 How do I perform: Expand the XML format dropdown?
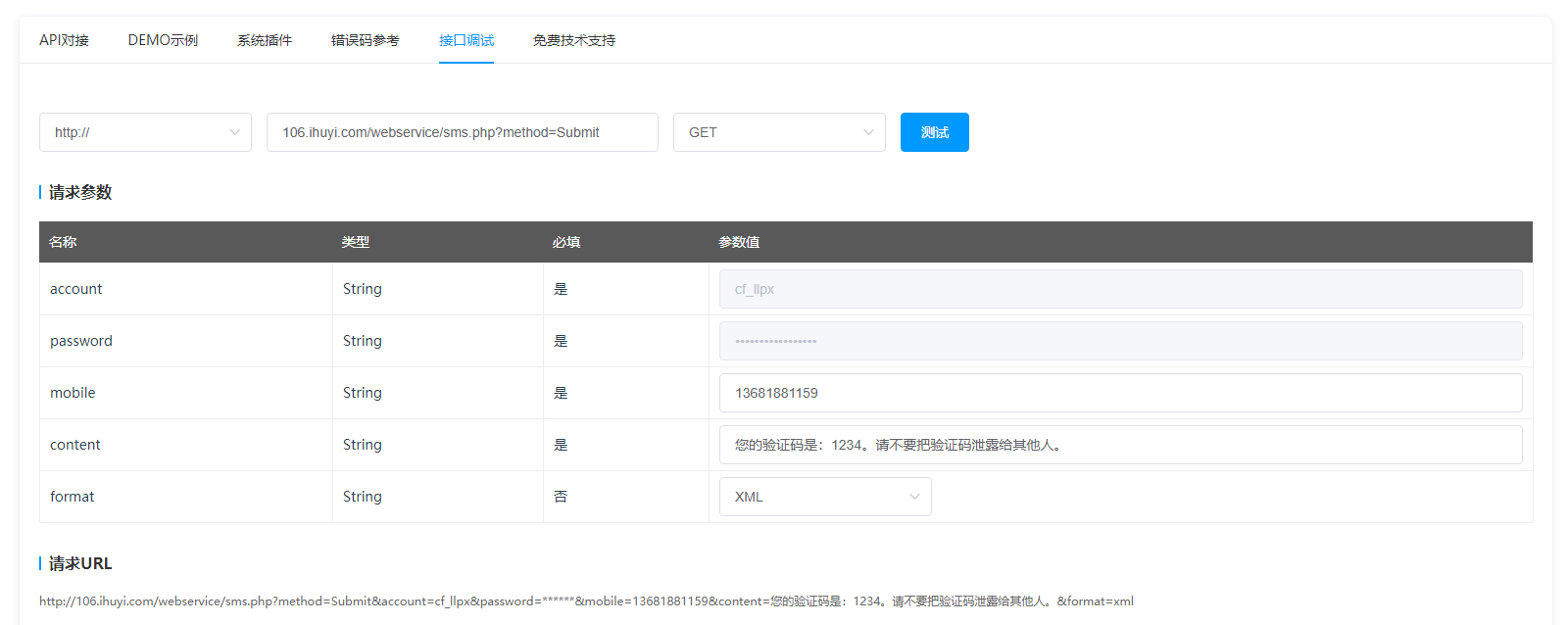point(815,497)
